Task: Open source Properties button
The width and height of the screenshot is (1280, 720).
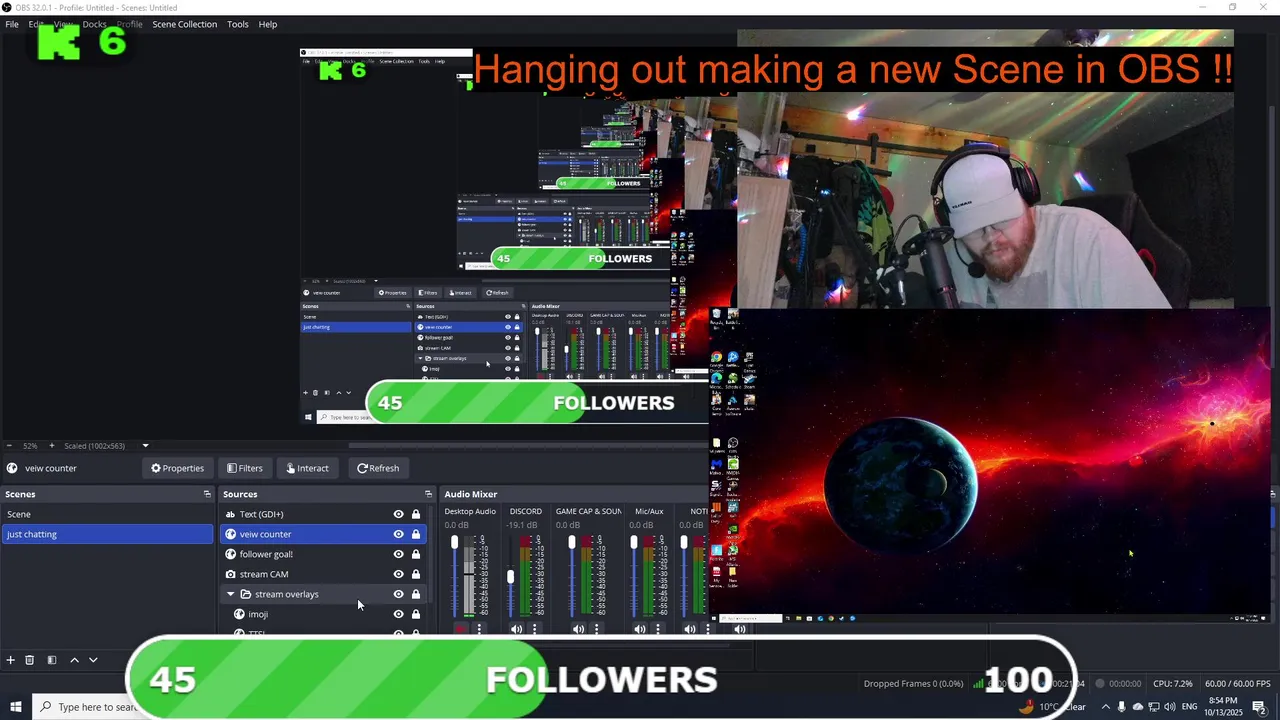Action: tap(177, 468)
